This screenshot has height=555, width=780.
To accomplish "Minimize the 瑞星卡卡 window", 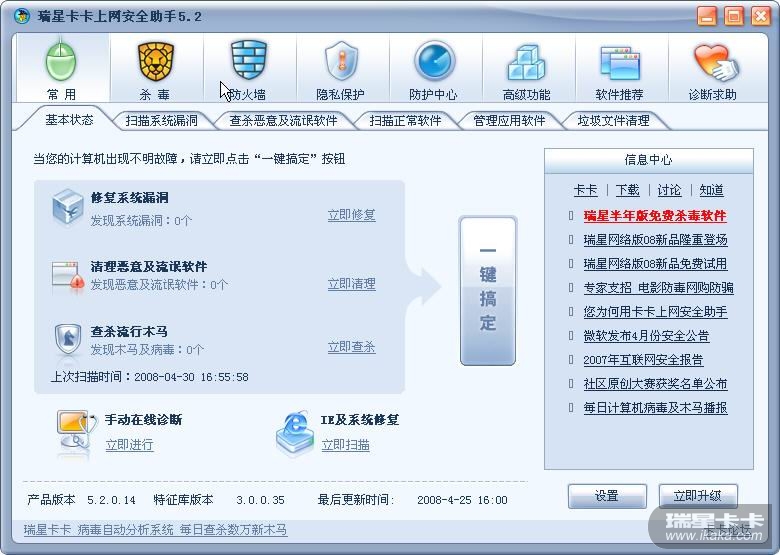I will click(707, 16).
